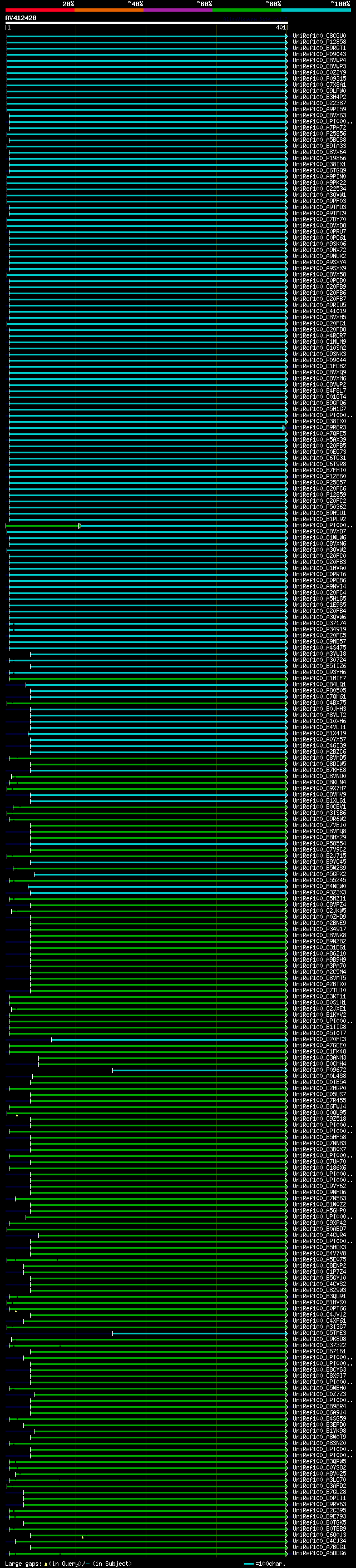Screen dimensions: 356x1568
Task: Click the UniRef100_Q8VXD8 label
Action: coord(319,225)
